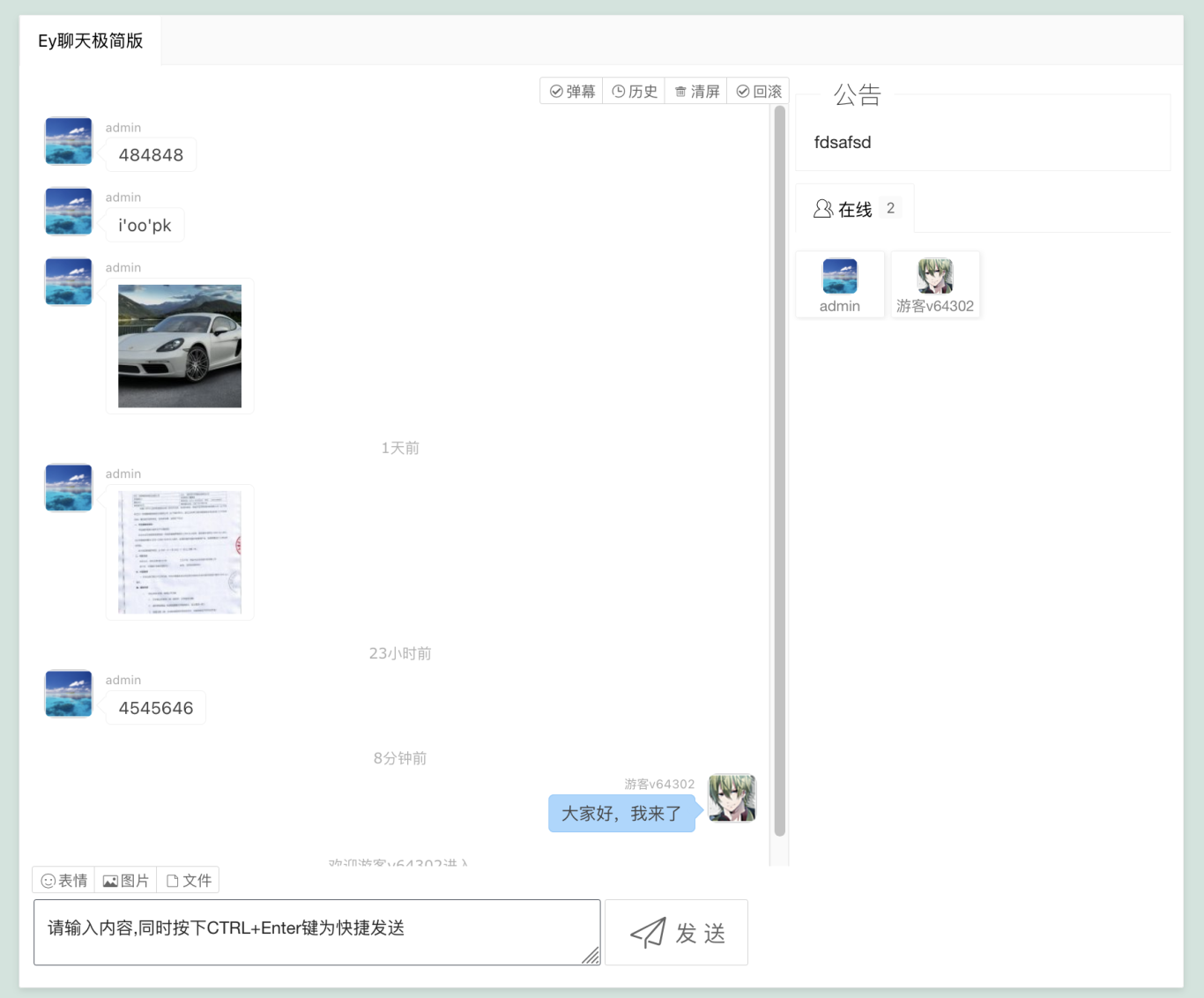Open the 表情 emoji picker
The image size is (1204, 998).
click(64, 881)
